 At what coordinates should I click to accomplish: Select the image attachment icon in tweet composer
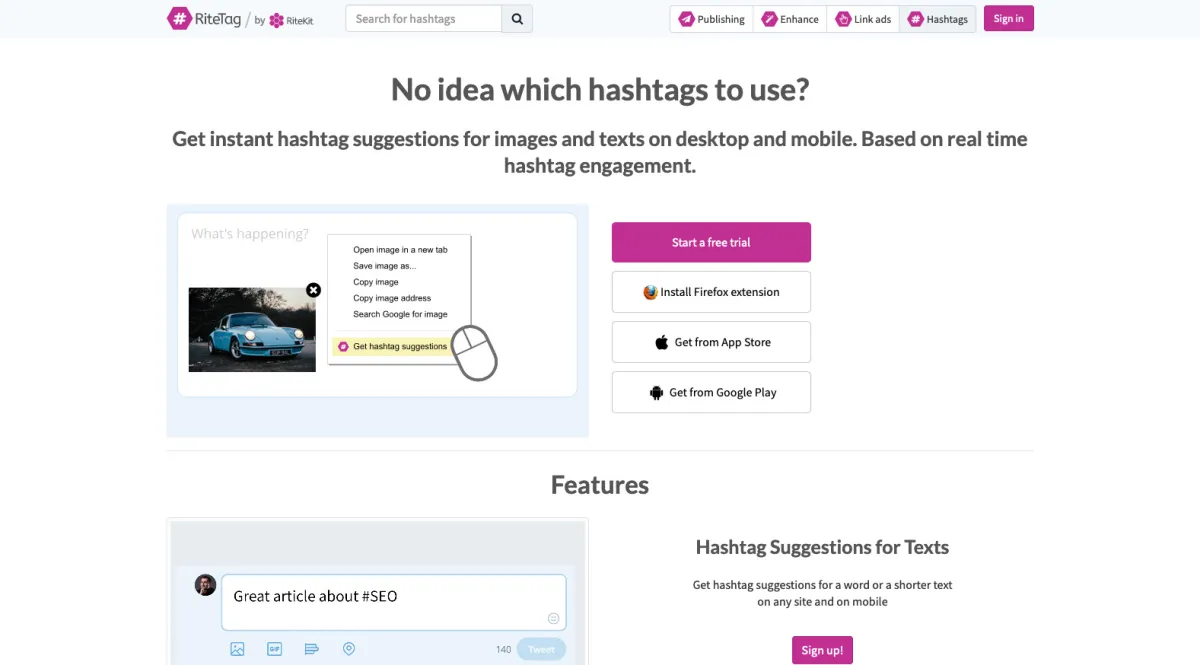tap(237, 648)
